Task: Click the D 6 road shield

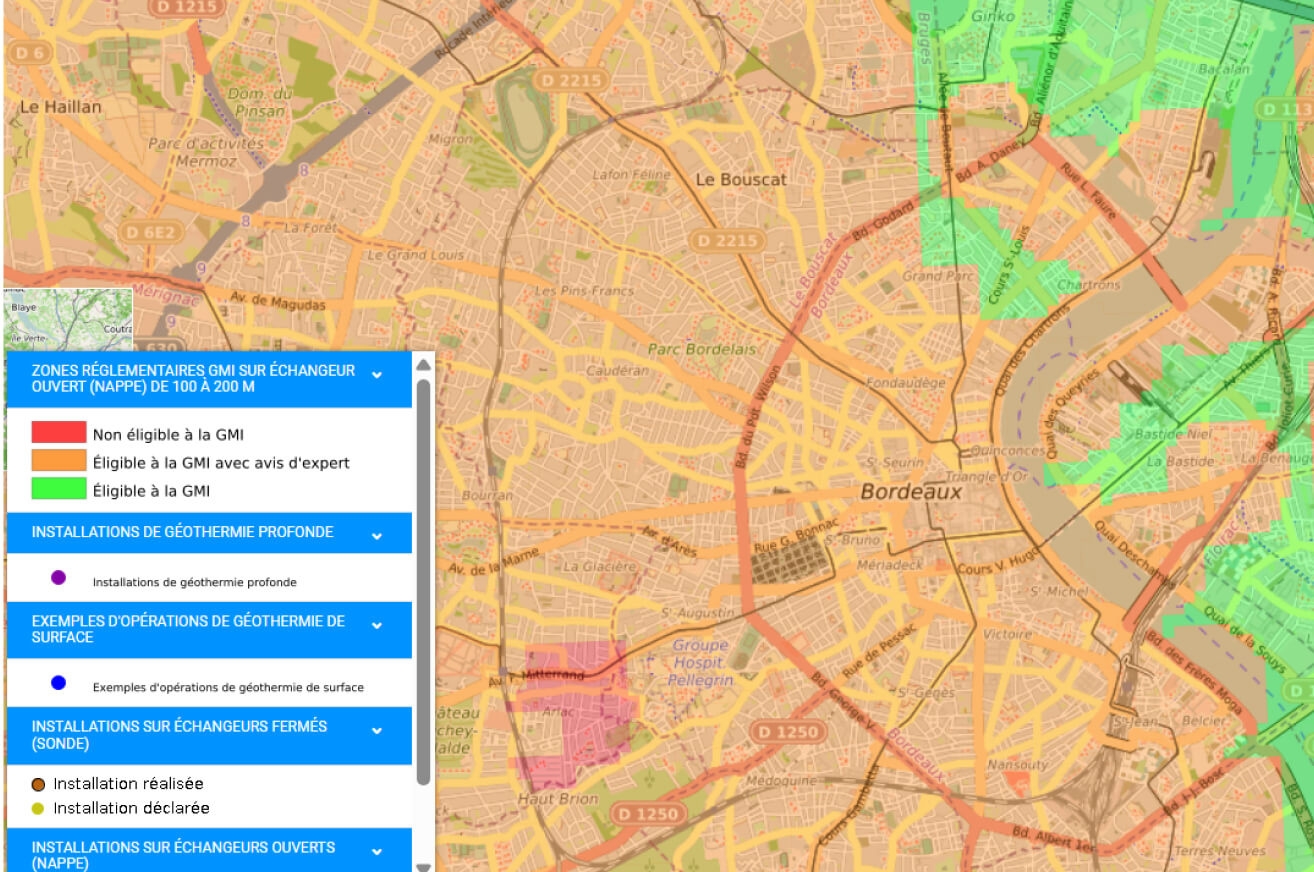Action: pos(29,53)
